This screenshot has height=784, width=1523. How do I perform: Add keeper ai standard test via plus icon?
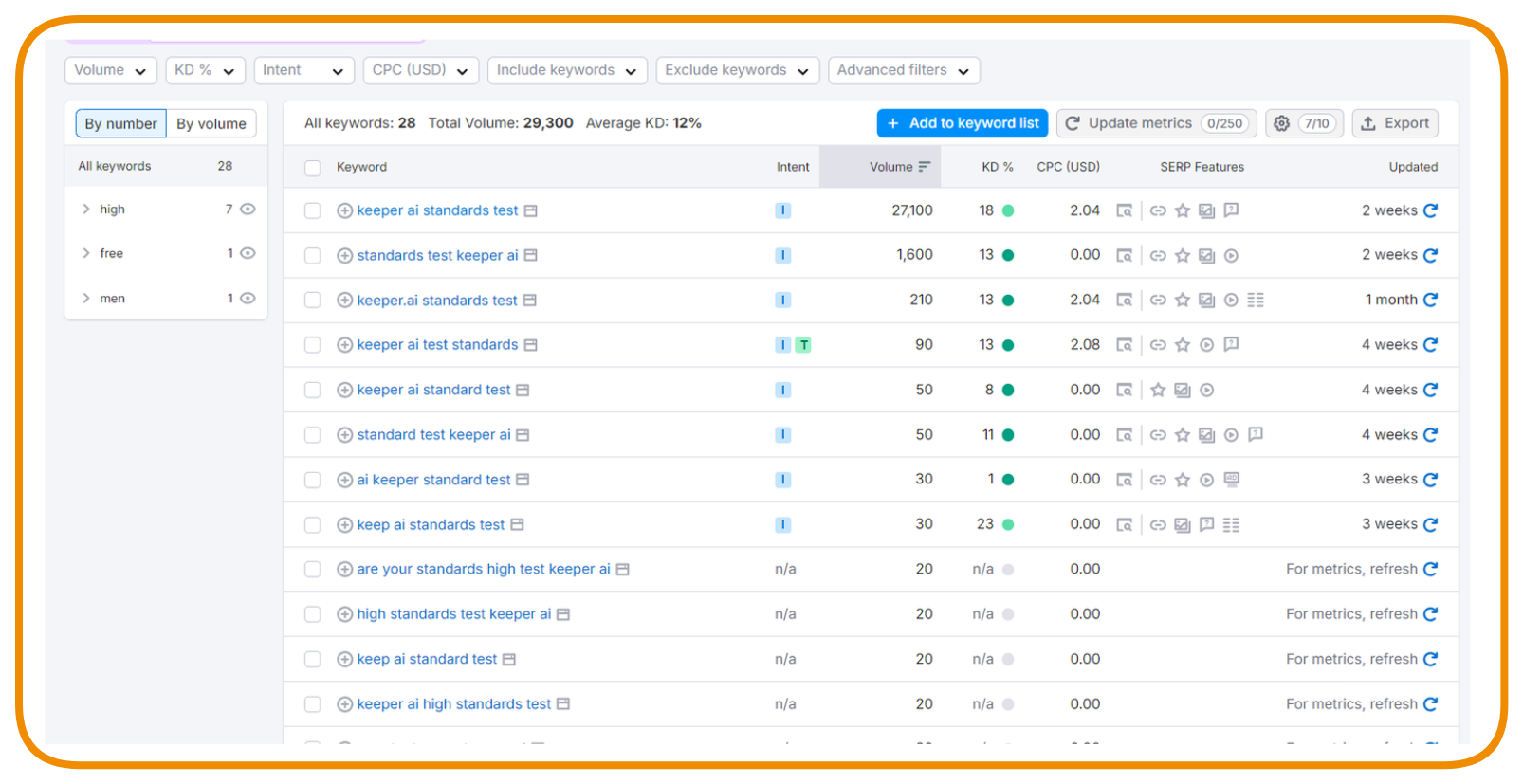[x=345, y=390]
